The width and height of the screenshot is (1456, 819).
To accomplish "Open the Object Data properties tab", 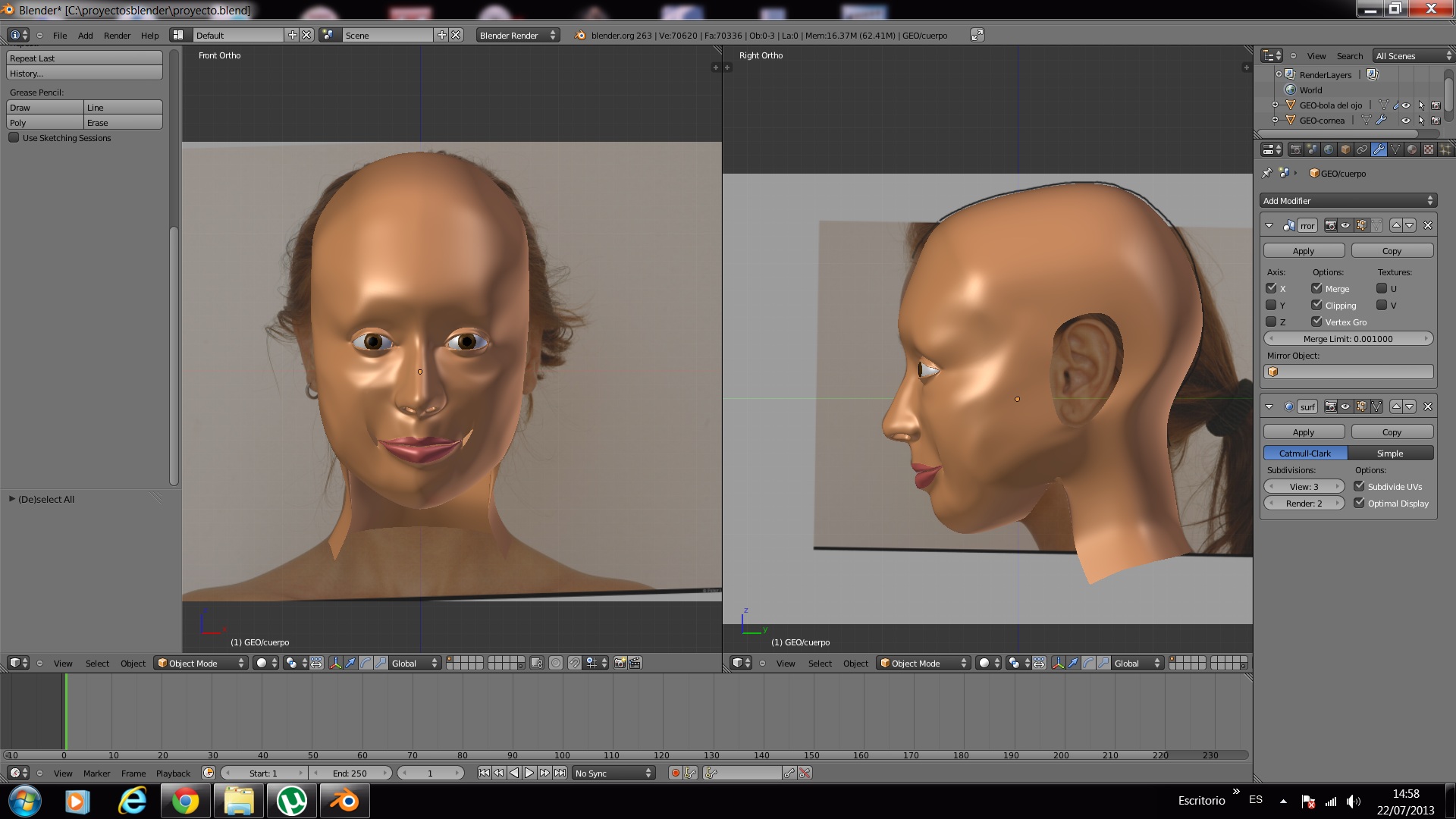I will [x=1395, y=149].
